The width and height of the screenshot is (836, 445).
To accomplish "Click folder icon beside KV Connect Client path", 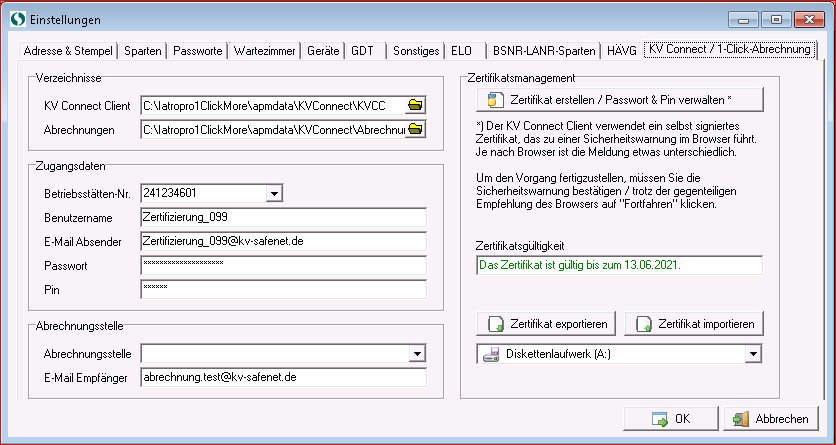I will [416, 104].
